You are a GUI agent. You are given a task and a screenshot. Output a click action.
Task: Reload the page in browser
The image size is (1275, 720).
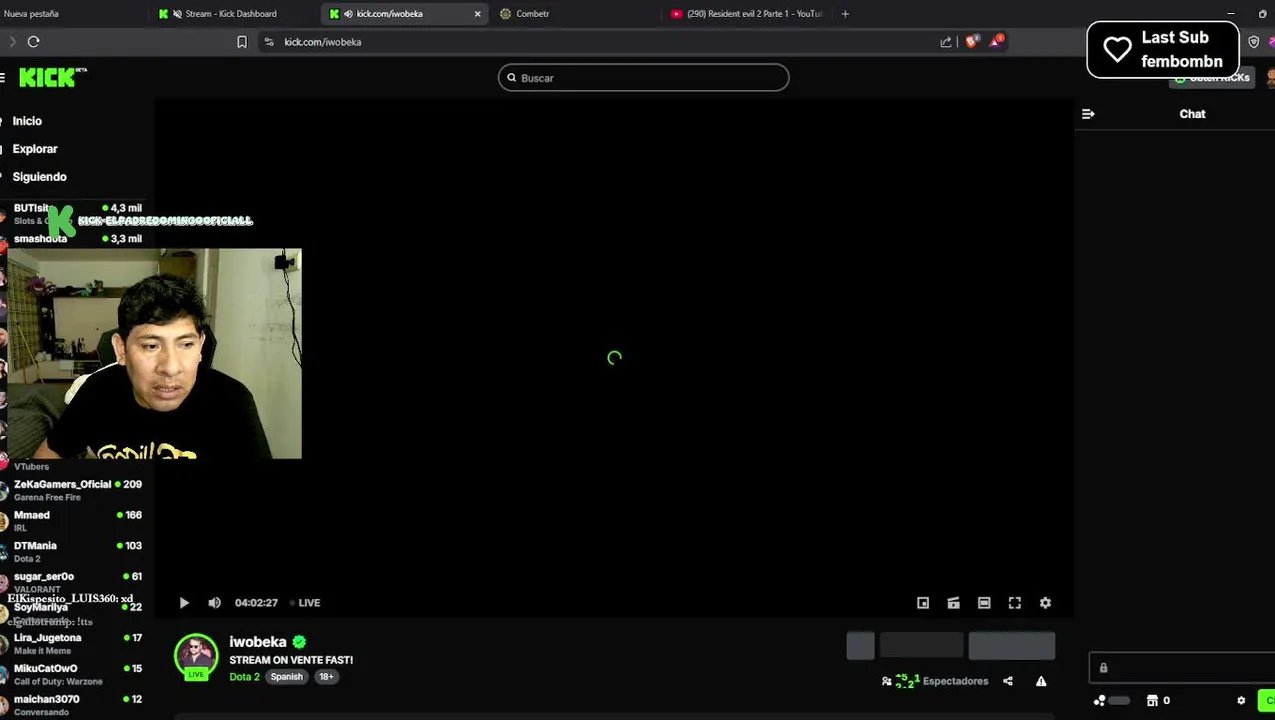(x=33, y=42)
